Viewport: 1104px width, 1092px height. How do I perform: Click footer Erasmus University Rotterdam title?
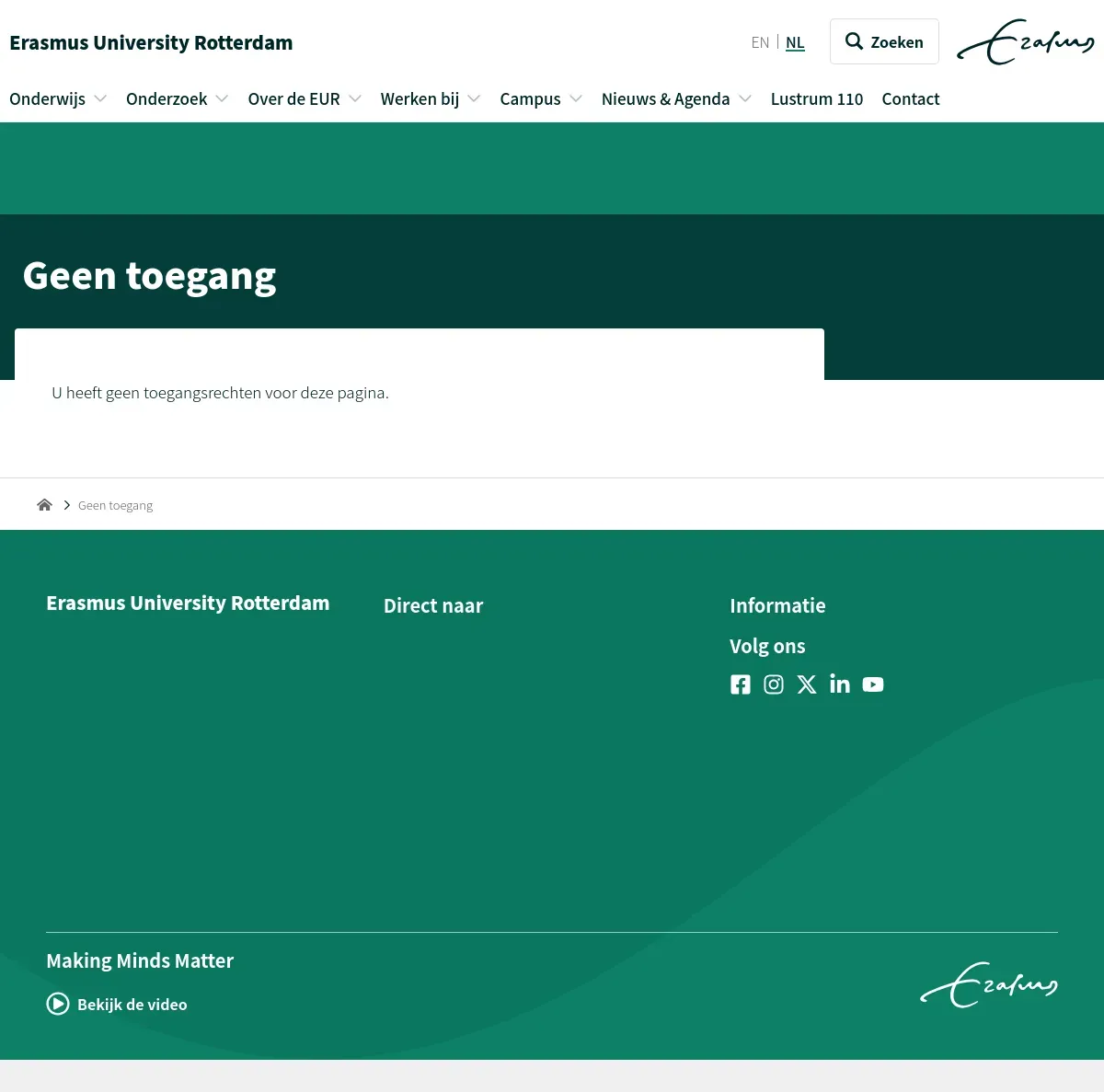tap(188, 603)
